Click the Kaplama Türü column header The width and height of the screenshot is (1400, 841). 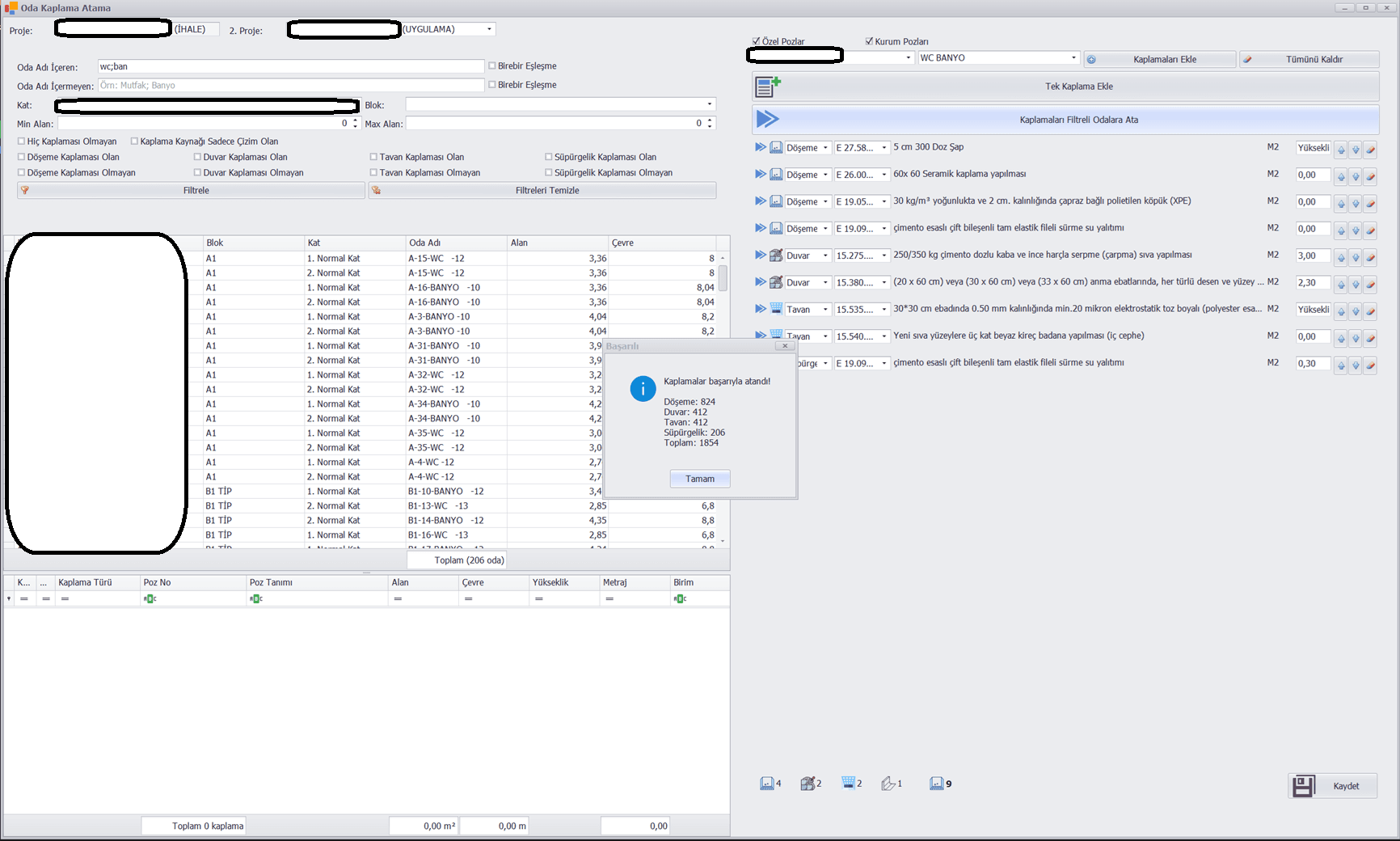(x=97, y=582)
